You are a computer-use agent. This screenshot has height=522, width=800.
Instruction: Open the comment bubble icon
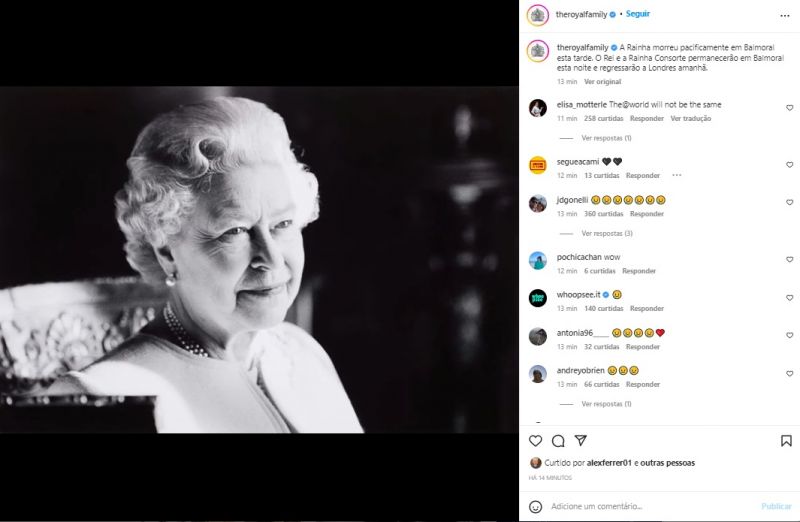(558, 440)
